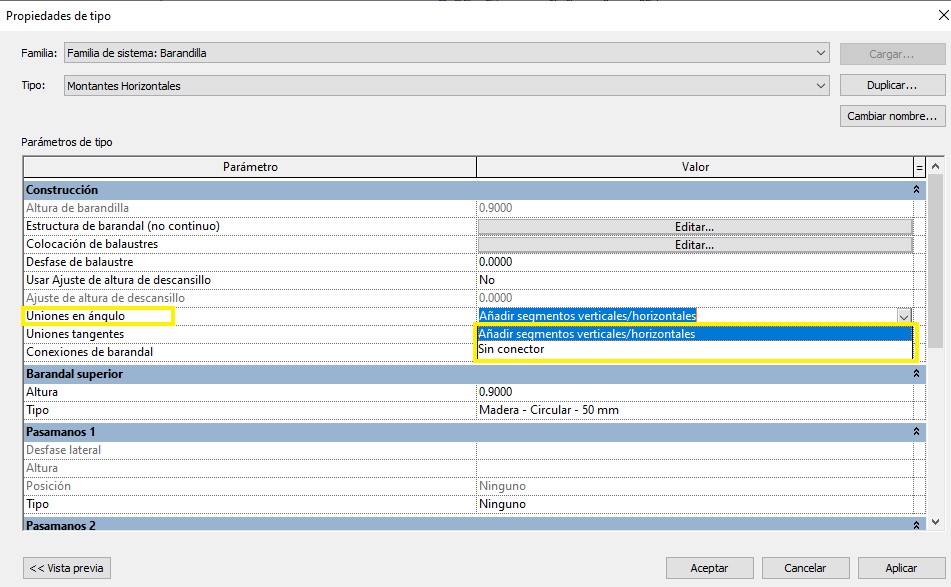
Task: Edit Colocación de balaustres
Action: tap(694, 245)
